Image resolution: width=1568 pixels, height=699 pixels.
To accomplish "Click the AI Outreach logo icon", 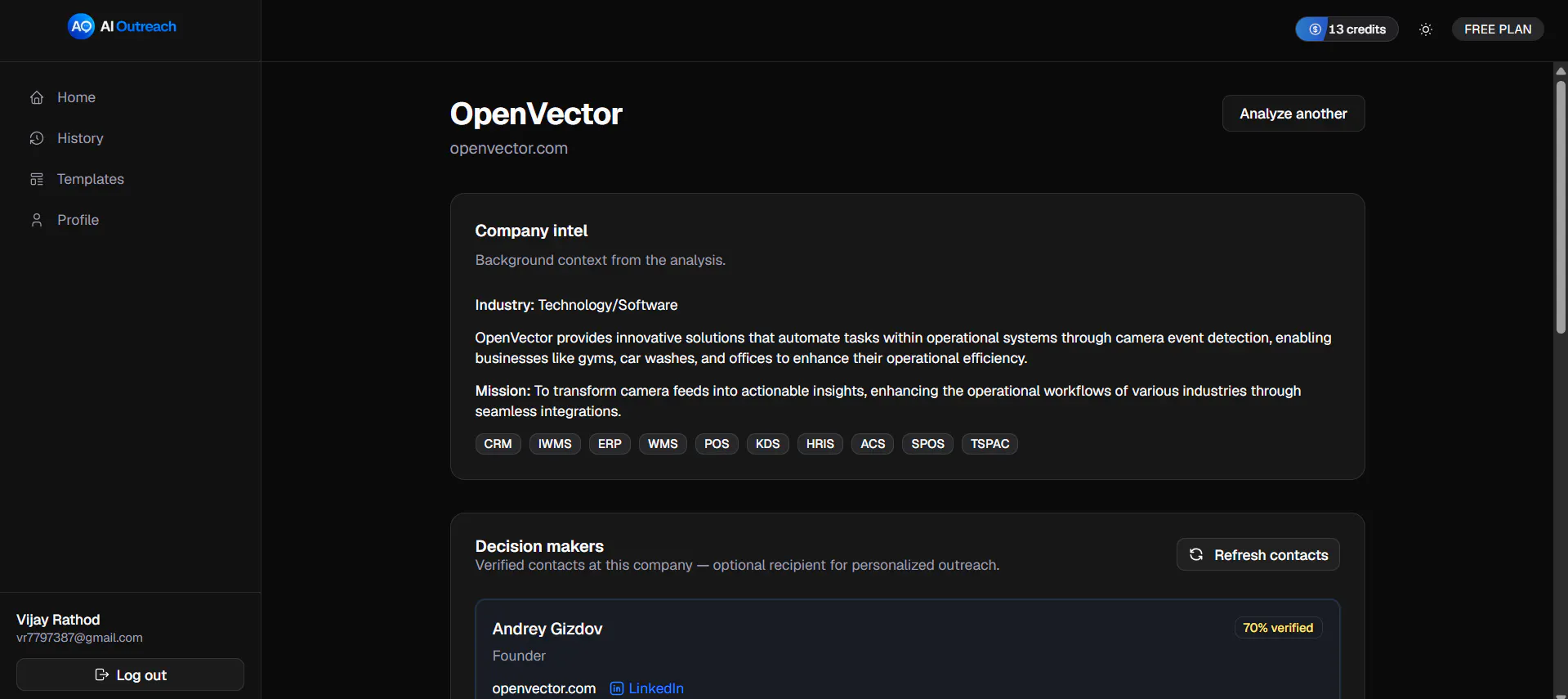I will point(81,26).
